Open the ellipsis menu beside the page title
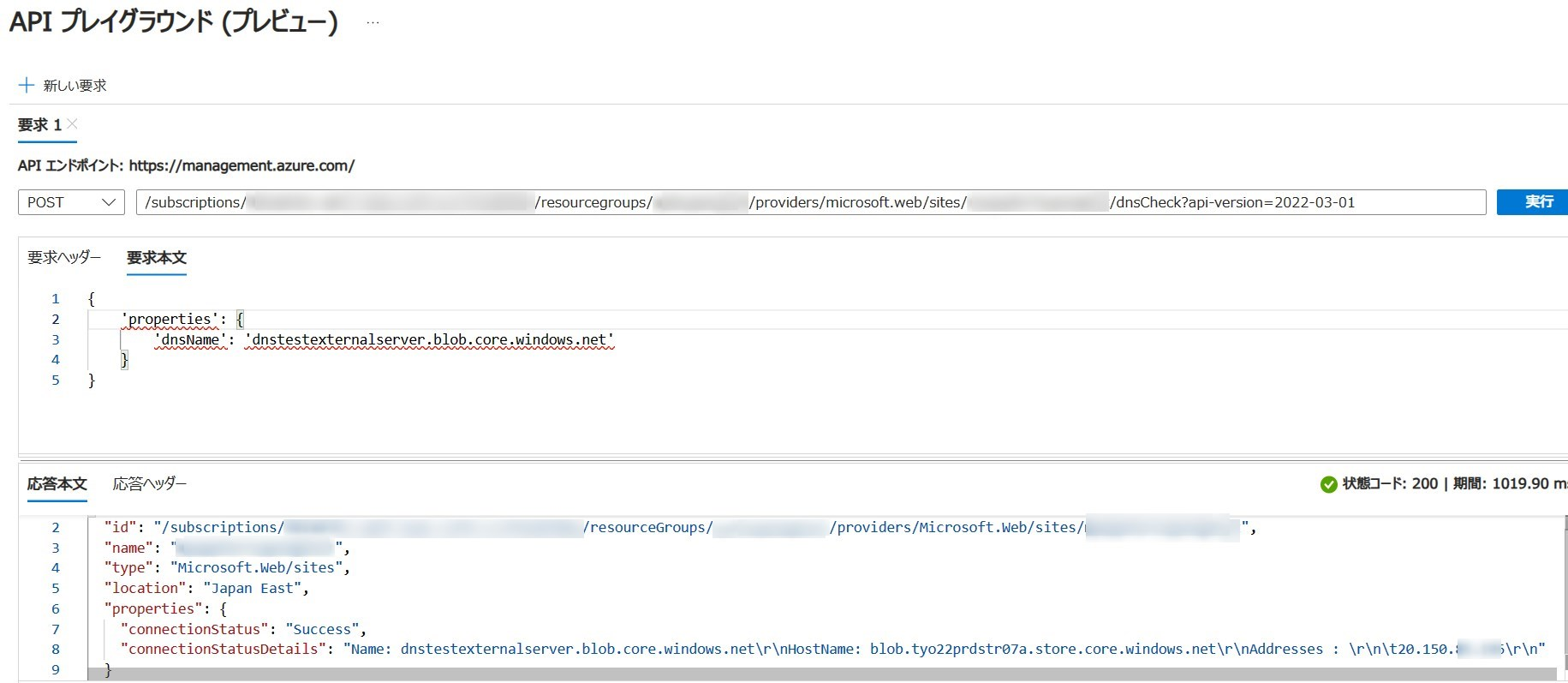 point(373,23)
